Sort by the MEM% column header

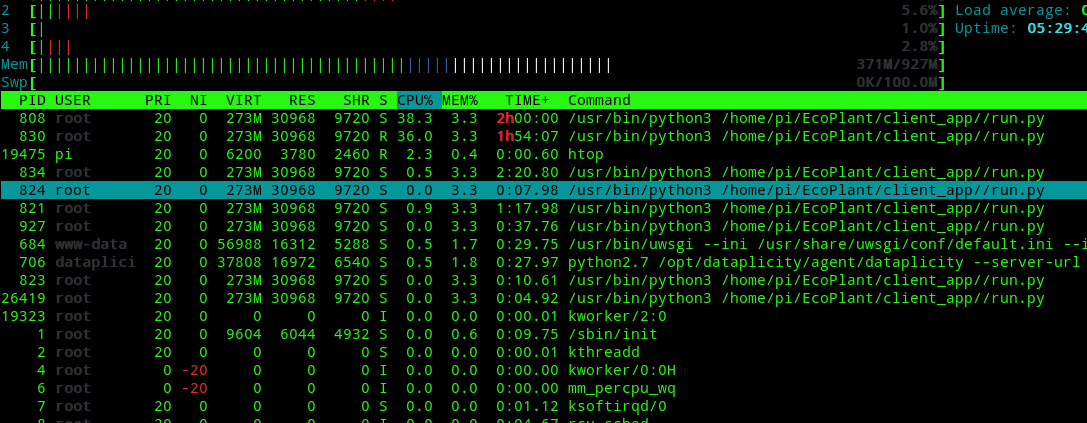point(460,100)
